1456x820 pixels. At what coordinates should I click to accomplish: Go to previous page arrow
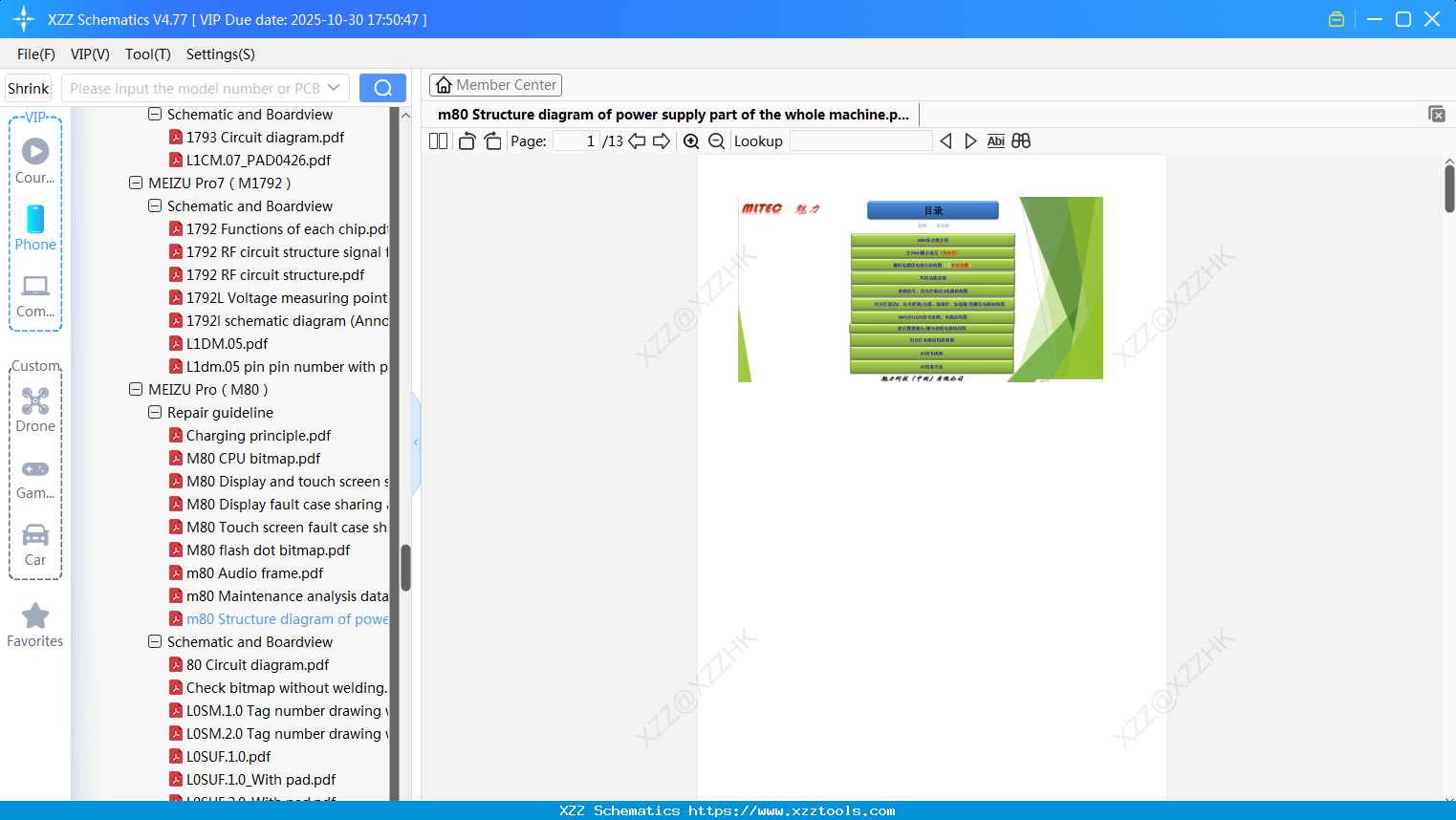(637, 141)
